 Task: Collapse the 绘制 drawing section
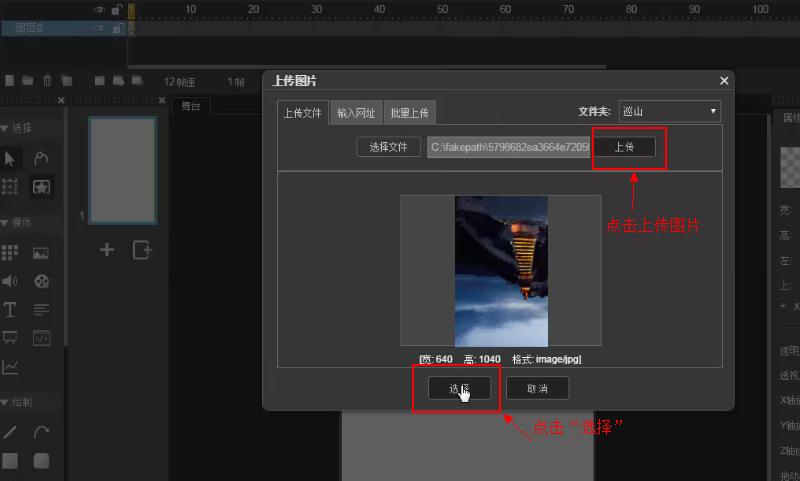(x=5, y=402)
